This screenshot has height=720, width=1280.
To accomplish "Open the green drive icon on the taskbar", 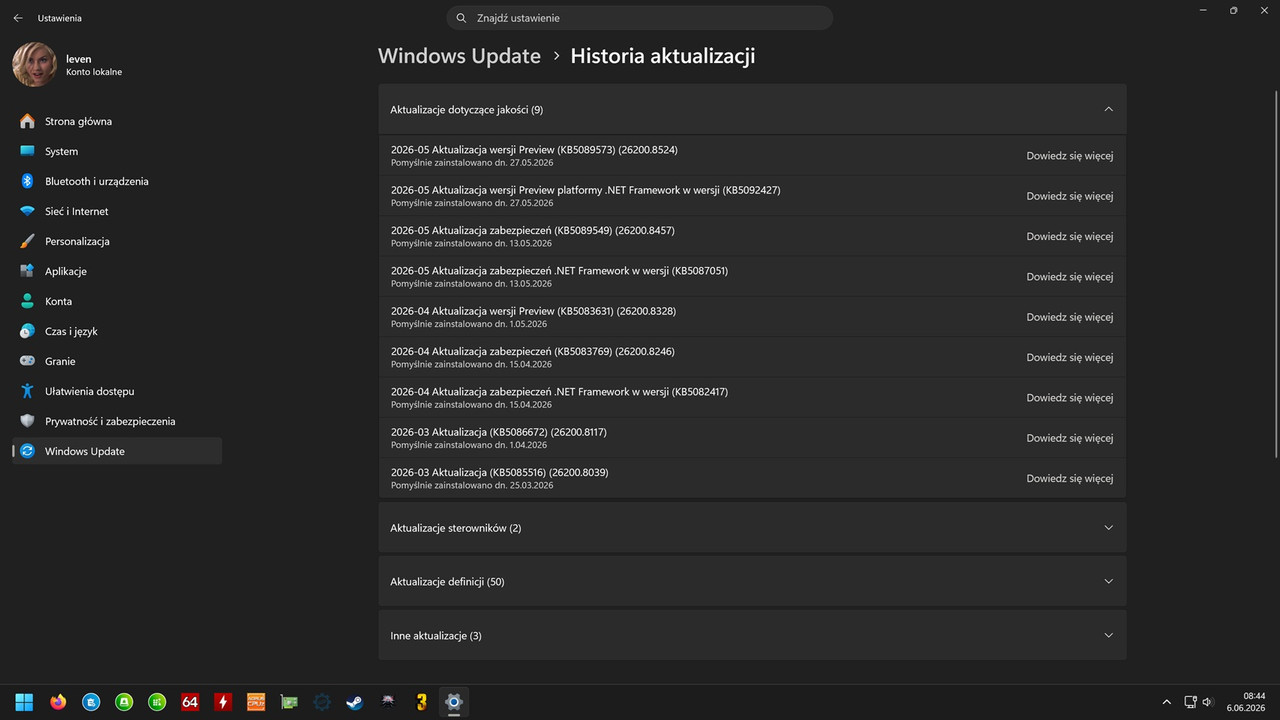I will [123, 702].
